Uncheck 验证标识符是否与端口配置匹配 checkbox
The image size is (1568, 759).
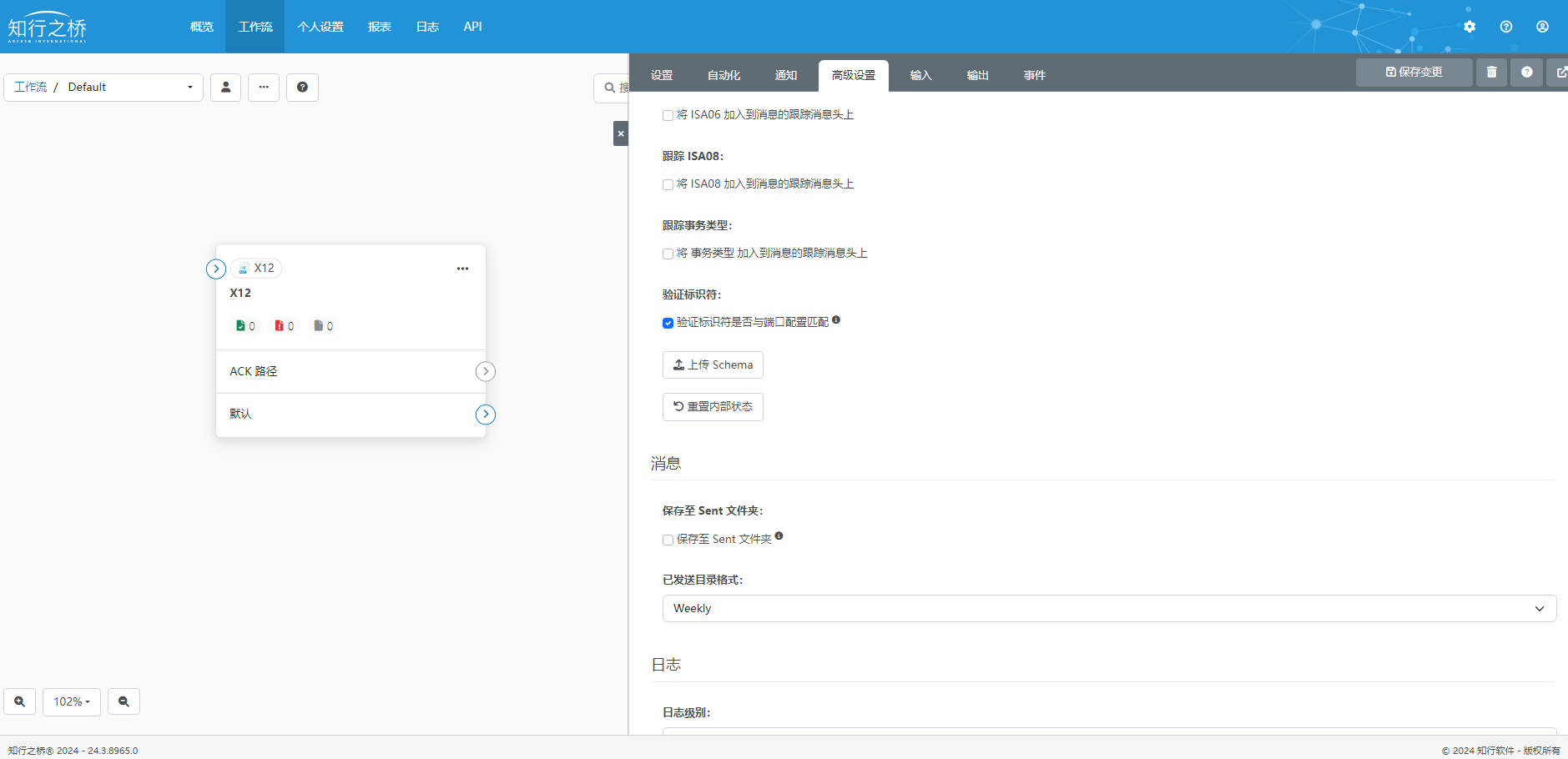click(x=668, y=324)
